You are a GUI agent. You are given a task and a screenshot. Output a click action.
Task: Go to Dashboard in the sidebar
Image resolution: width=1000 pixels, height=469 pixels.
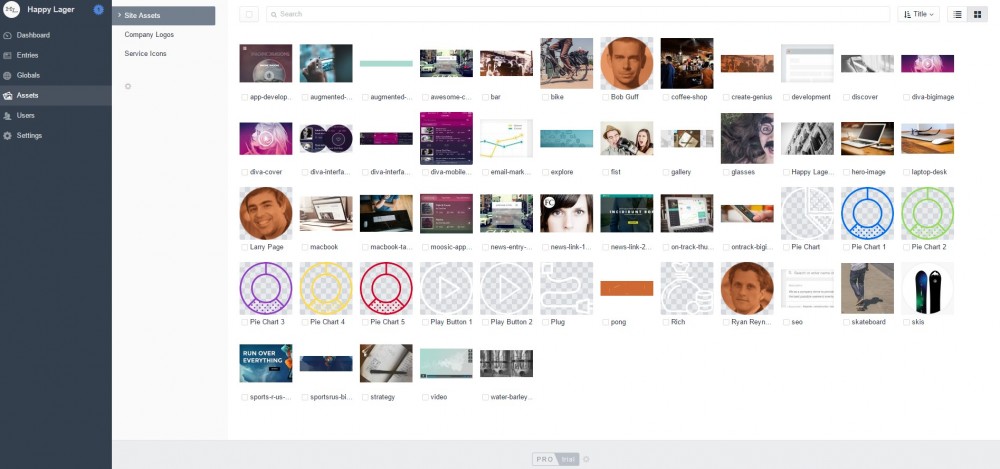pos(33,35)
